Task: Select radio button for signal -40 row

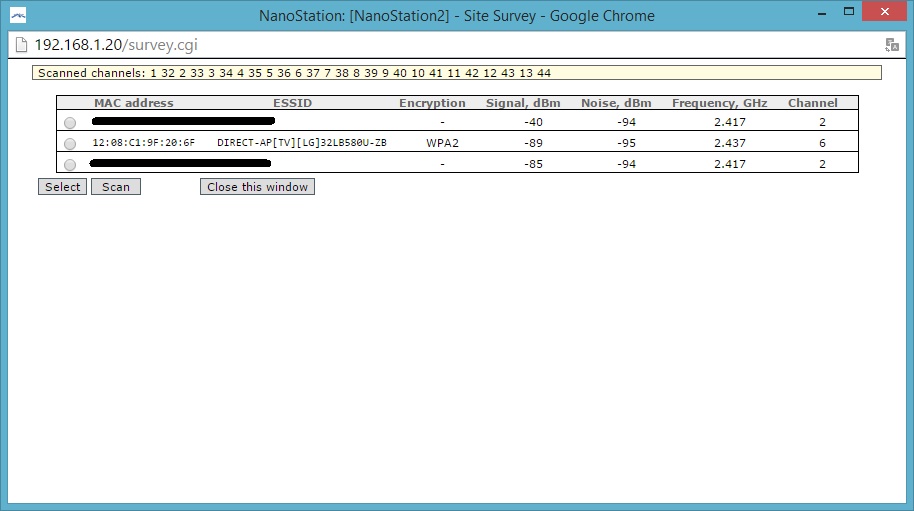Action: pyautogui.click(x=70, y=122)
